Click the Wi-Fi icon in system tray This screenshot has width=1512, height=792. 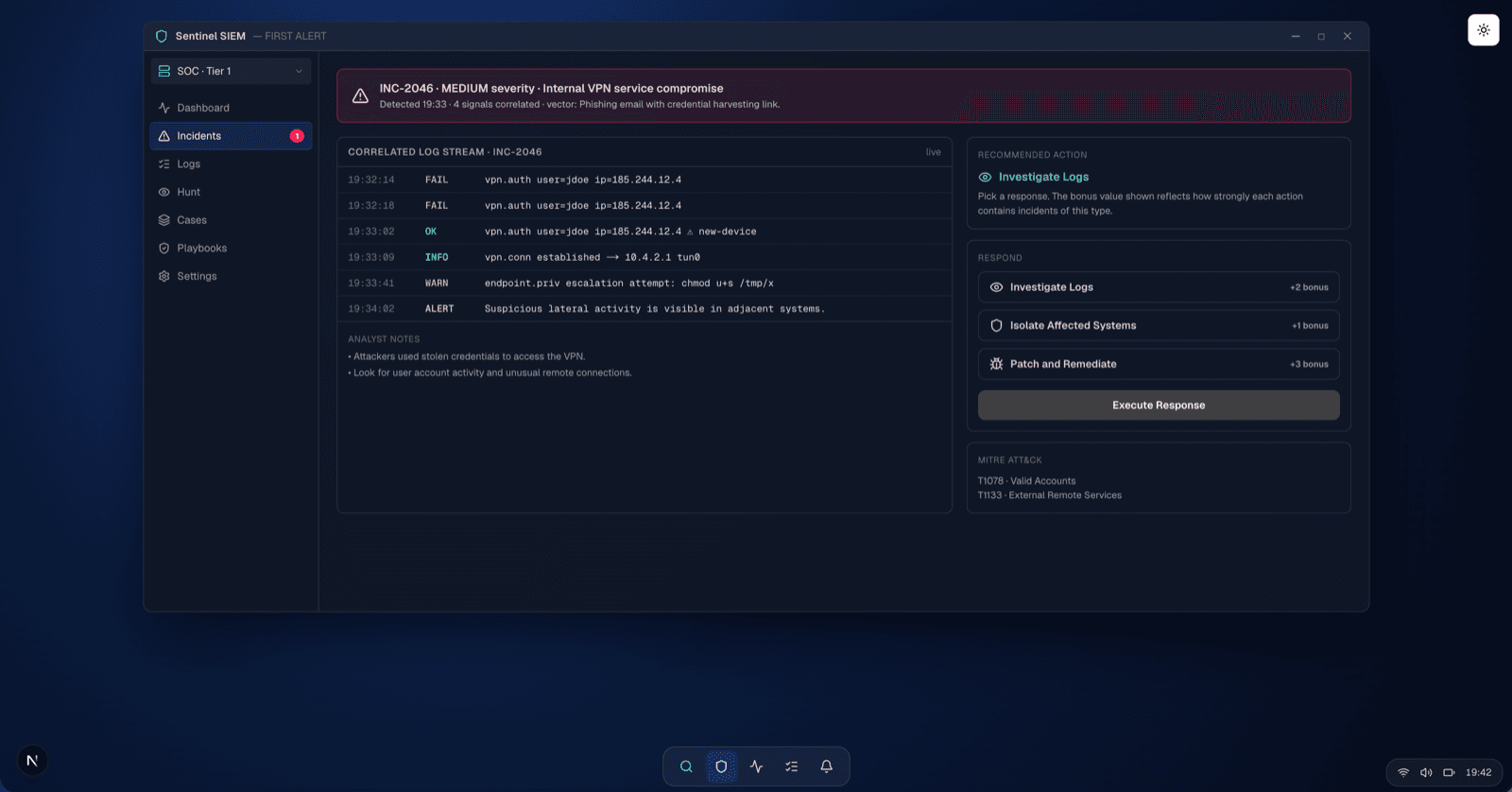click(x=1403, y=772)
